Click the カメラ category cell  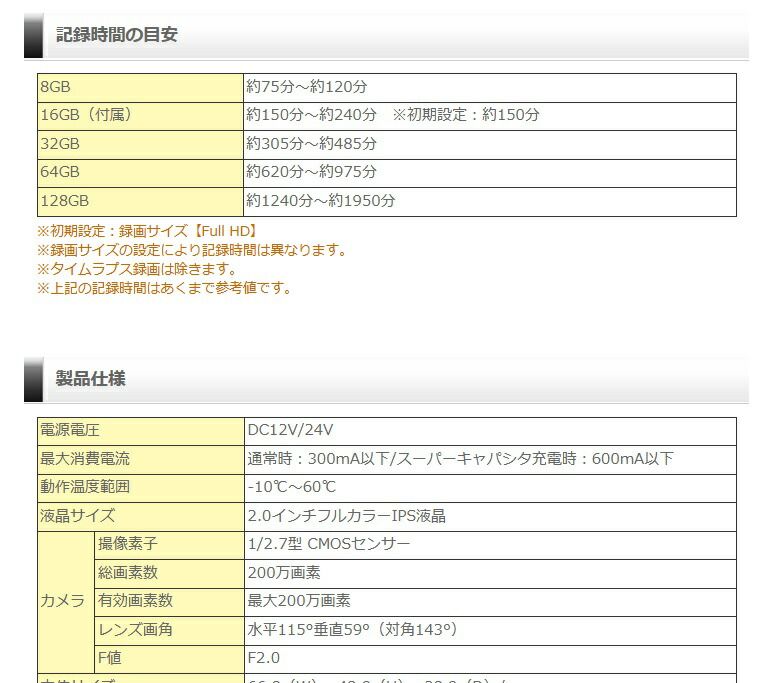(x=62, y=602)
